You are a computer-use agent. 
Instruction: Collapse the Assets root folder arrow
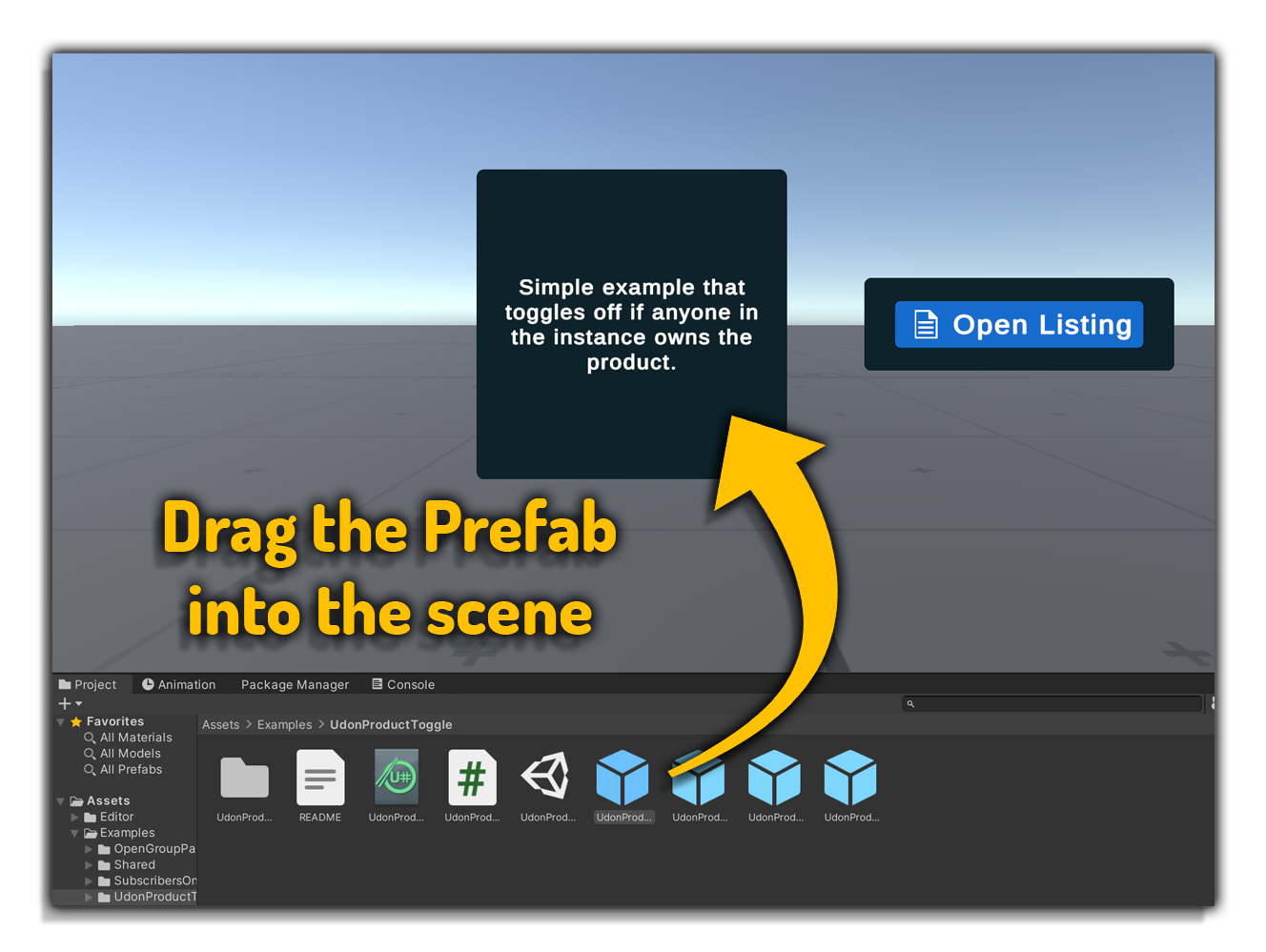[x=61, y=801]
